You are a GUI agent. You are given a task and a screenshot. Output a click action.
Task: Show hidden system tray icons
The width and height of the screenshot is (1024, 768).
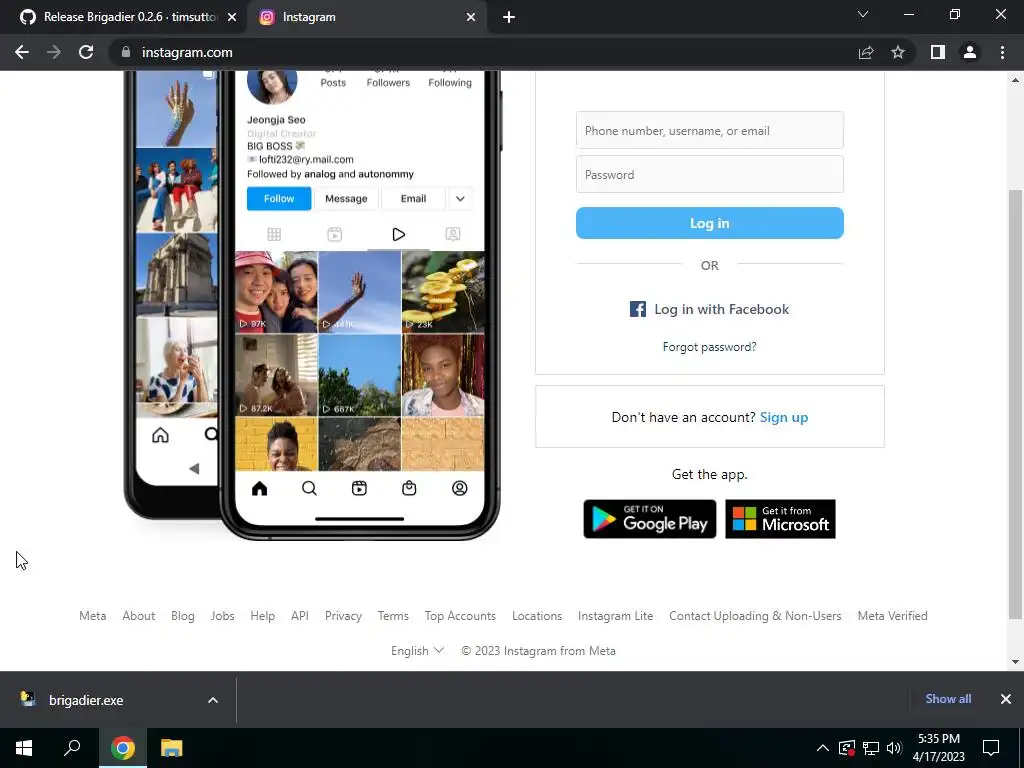823,748
